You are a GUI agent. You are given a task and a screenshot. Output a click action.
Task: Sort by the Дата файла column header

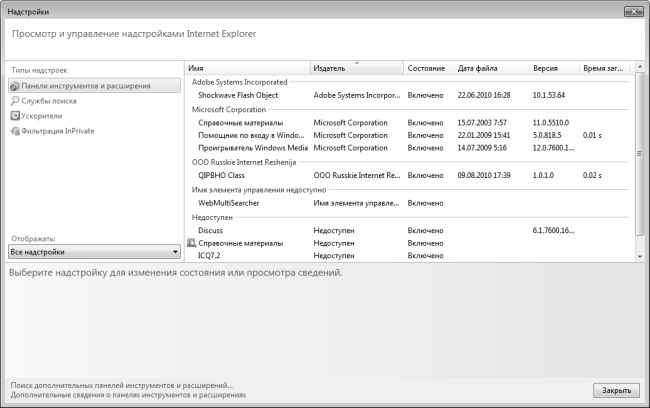pyautogui.click(x=492, y=68)
